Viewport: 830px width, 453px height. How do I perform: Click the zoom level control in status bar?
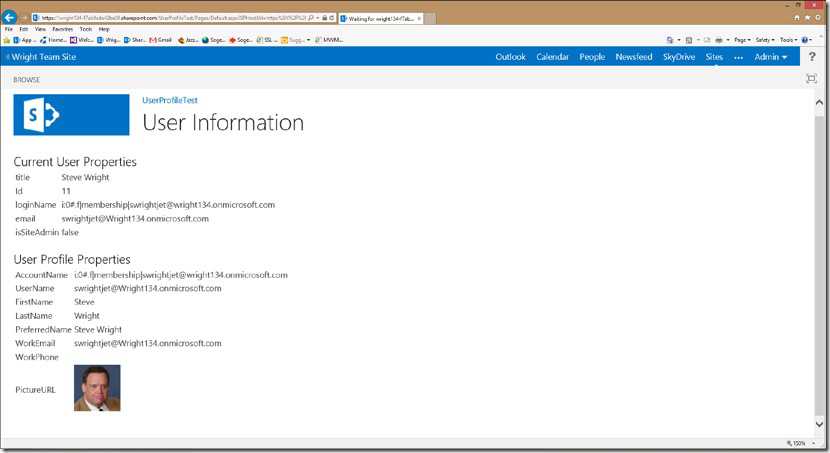pyautogui.click(x=800, y=443)
